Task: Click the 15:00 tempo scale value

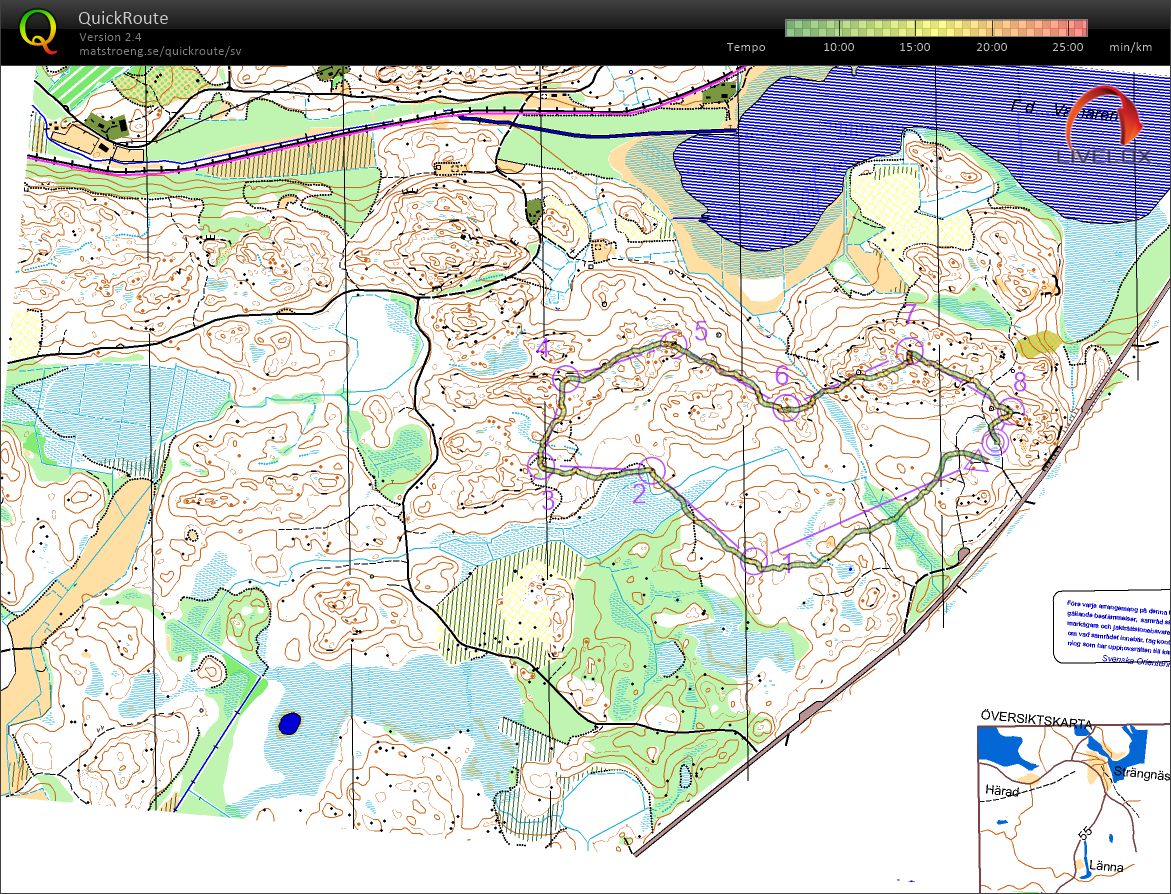Action: tap(915, 47)
